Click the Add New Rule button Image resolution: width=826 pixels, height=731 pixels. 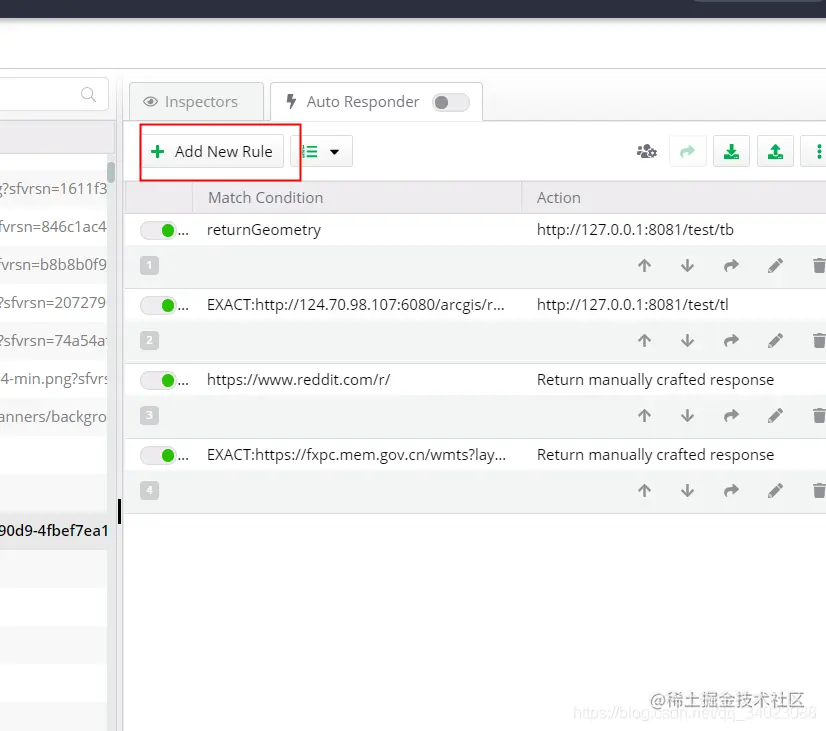coord(213,152)
